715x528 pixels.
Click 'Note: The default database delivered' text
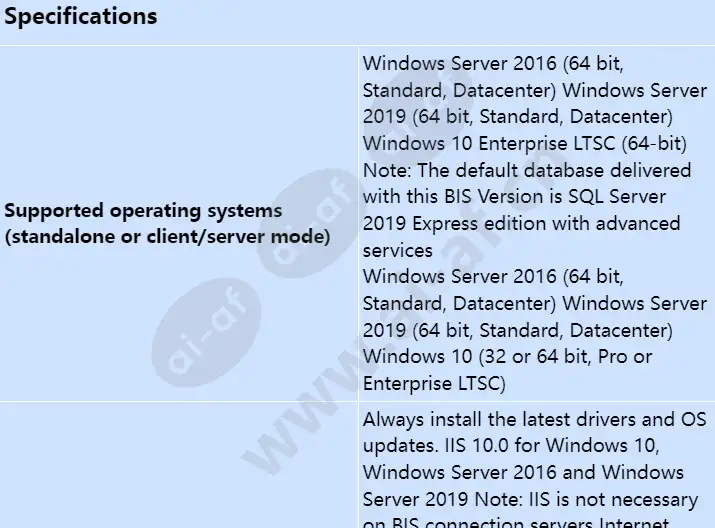[x=527, y=171]
